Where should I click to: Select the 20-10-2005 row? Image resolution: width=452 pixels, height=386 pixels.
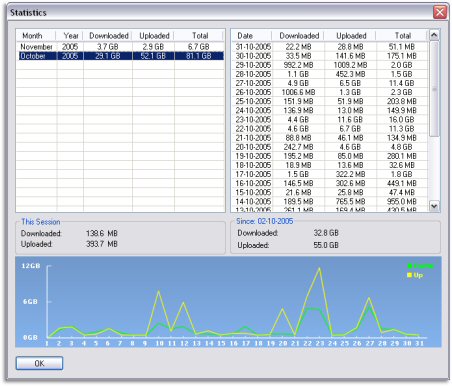coord(330,147)
